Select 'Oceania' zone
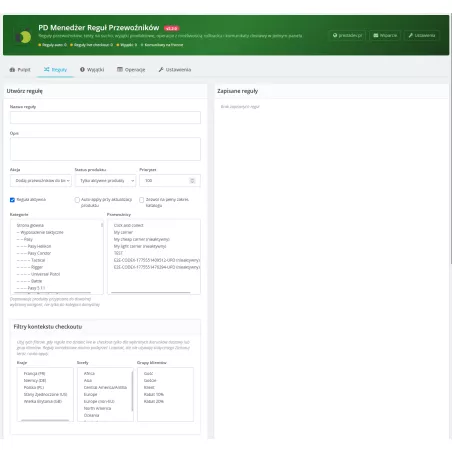The image size is (452, 452). tap(92, 416)
